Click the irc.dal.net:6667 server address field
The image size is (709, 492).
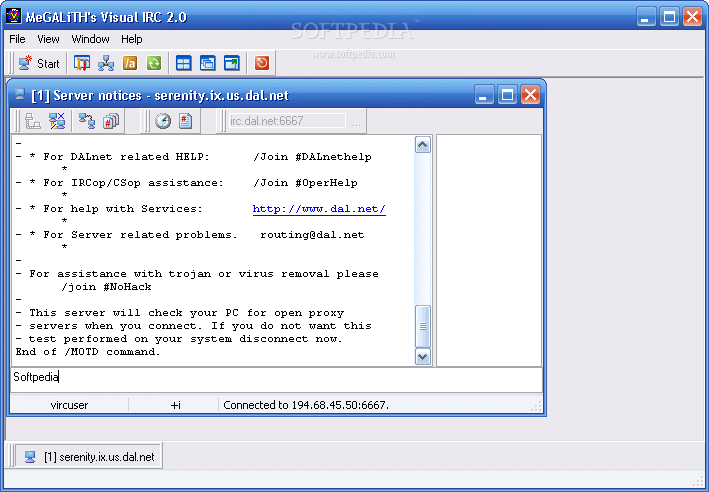pyautogui.click(x=287, y=121)
